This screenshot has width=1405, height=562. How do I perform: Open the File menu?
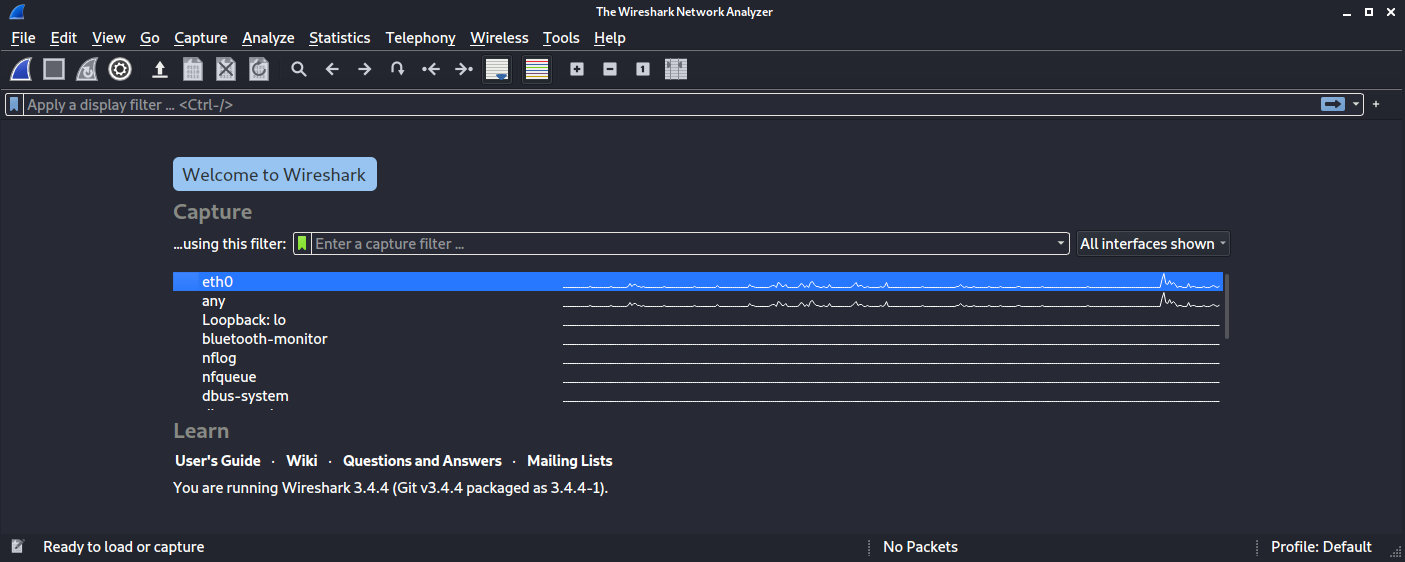(x=23, y=37)
